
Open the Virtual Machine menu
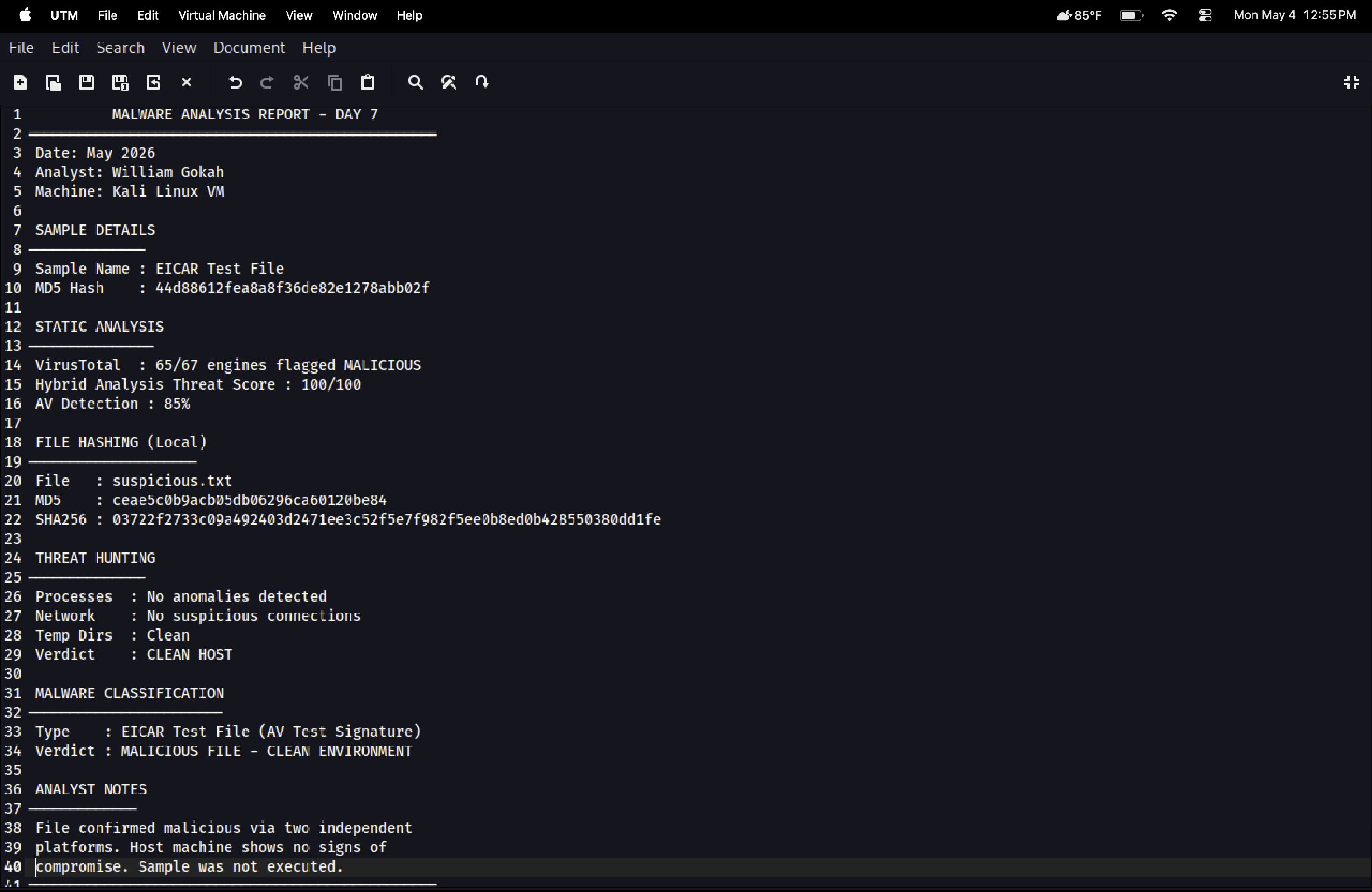click(x=221, y=15)
